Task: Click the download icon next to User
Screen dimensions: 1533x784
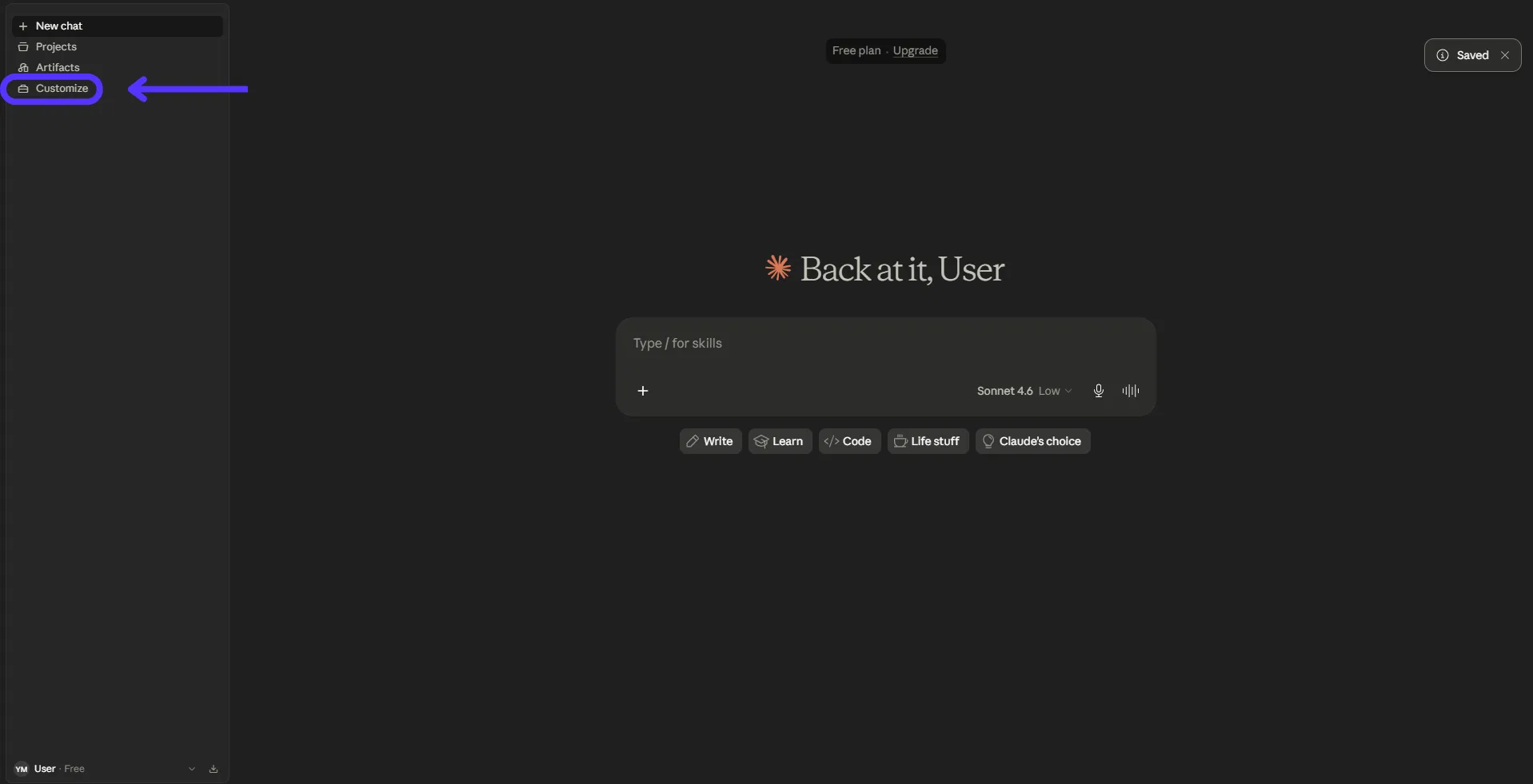Action: point(214,770)
